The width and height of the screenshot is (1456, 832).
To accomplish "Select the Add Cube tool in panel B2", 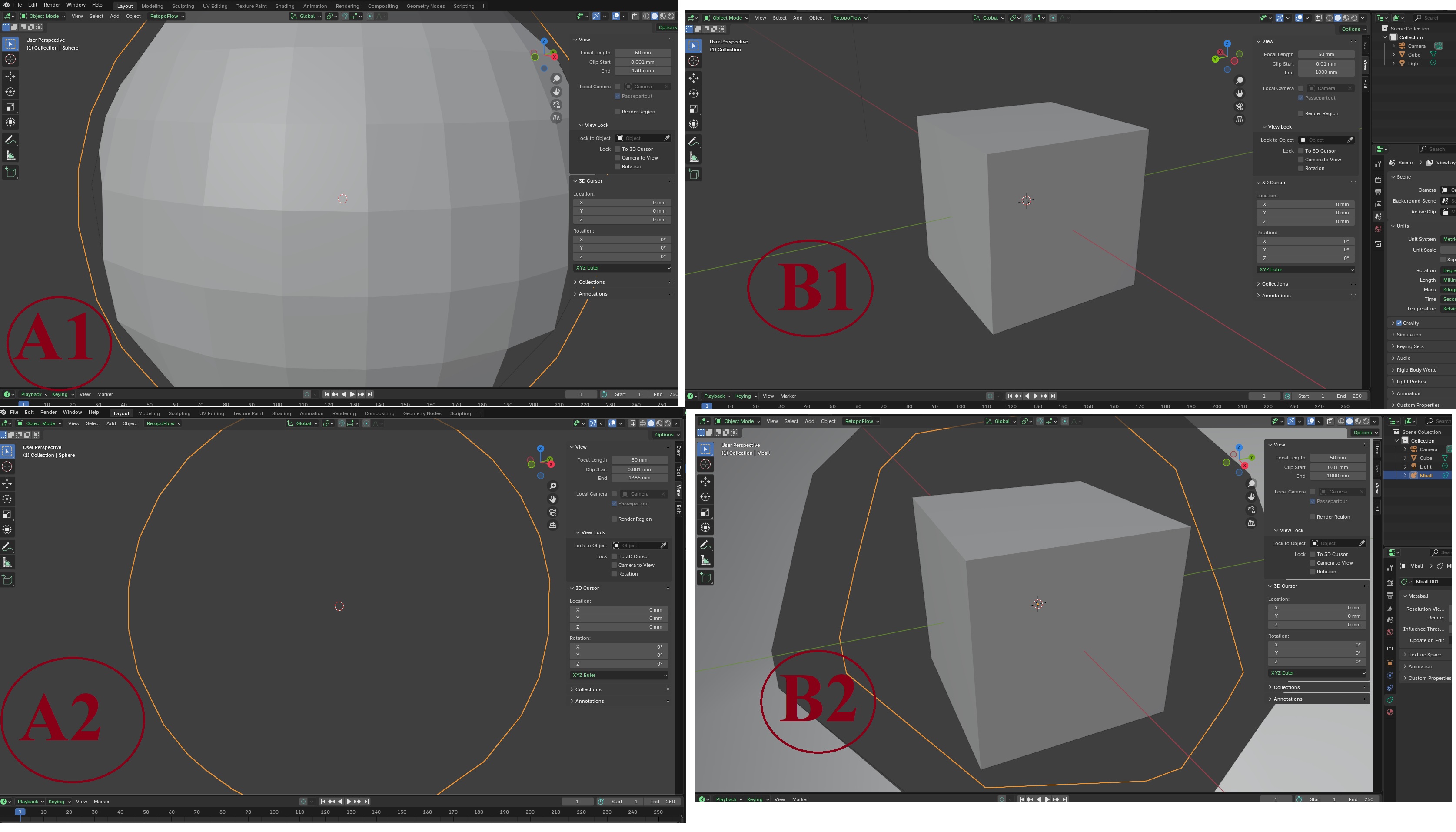I will 705,578.
